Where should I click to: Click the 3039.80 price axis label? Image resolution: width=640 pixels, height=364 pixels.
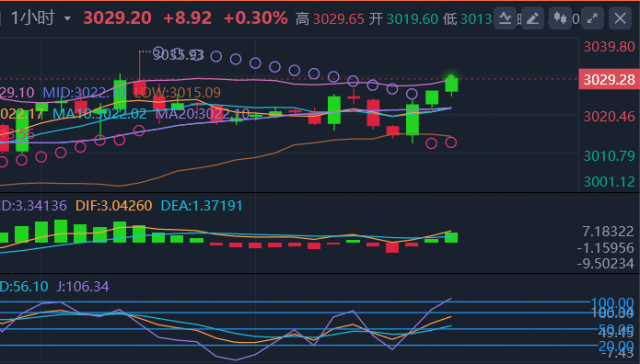tap(609, 47)
